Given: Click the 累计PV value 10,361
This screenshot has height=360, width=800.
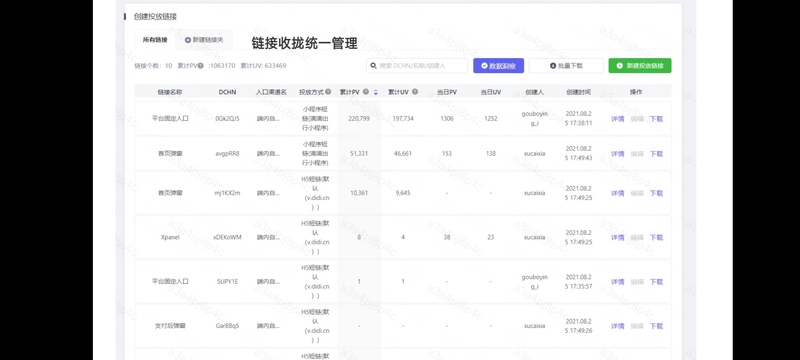Looking at the screenshot, I should (359, 193).
